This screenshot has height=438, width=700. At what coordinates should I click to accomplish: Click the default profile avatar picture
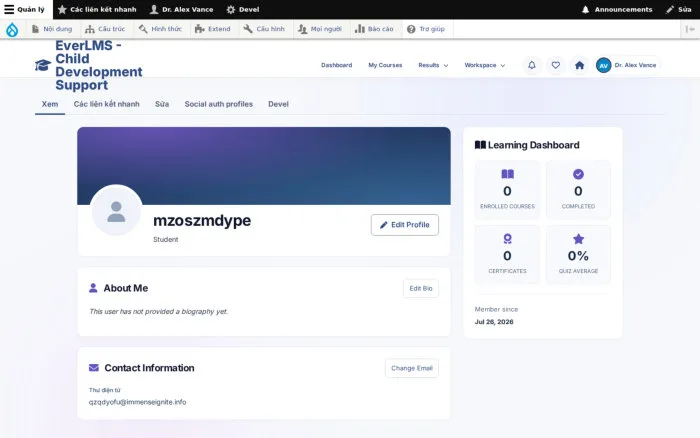(117, 211)
